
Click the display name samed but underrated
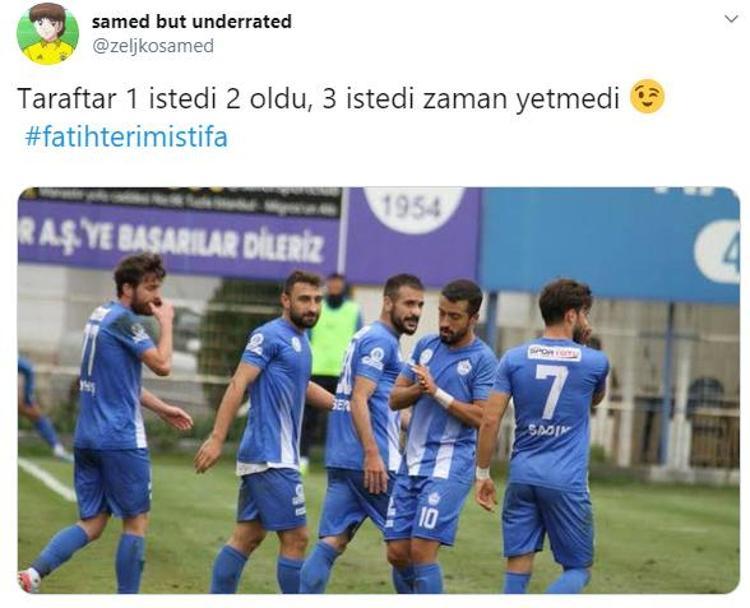[x=191, y=22]
